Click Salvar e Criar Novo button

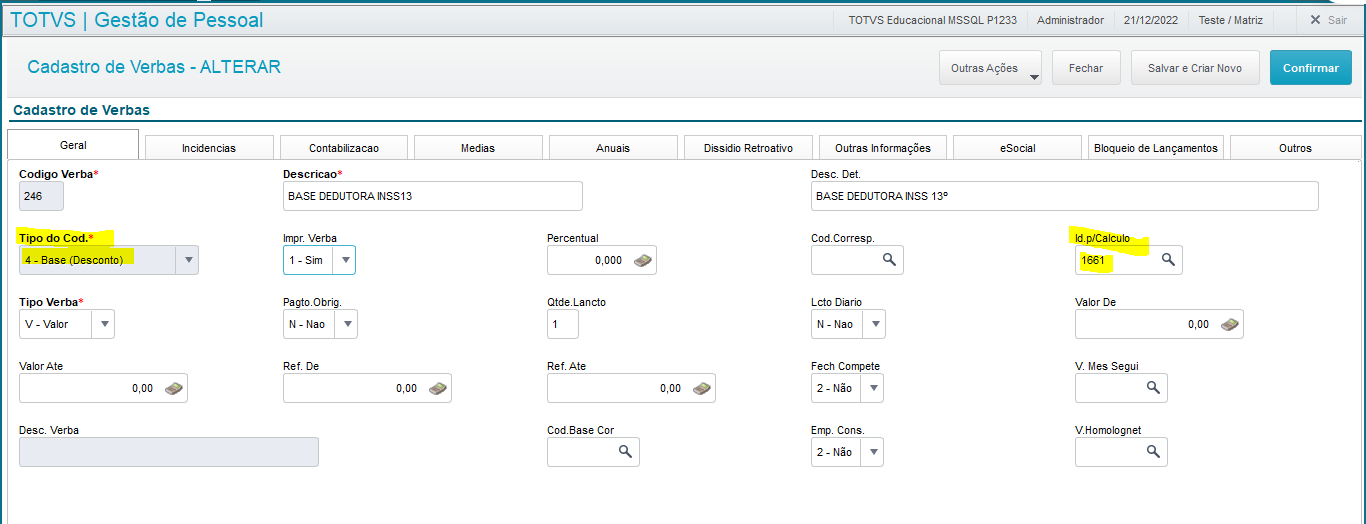coord(1195,68)
